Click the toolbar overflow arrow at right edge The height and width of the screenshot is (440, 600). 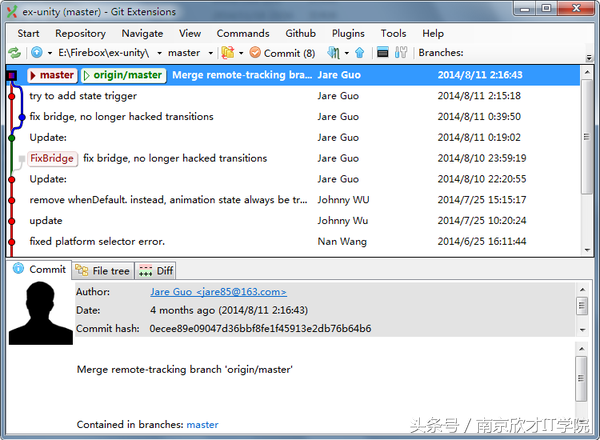(589, 58)
